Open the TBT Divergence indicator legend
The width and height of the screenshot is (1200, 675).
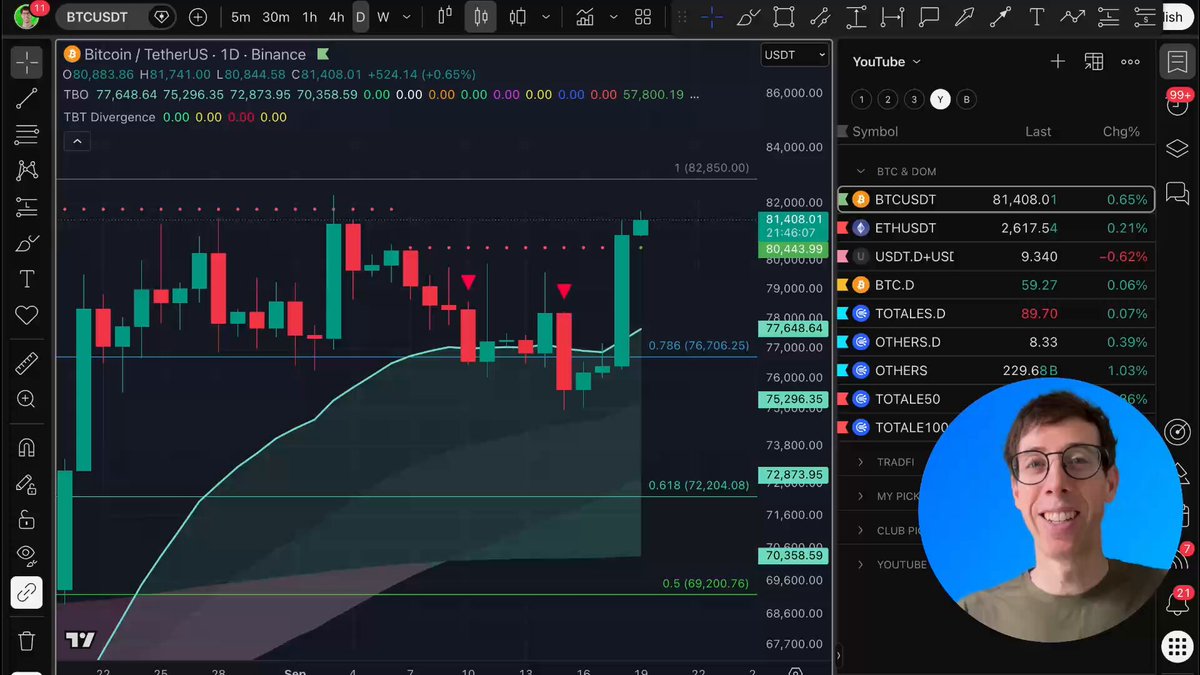(x=110, y=117)
